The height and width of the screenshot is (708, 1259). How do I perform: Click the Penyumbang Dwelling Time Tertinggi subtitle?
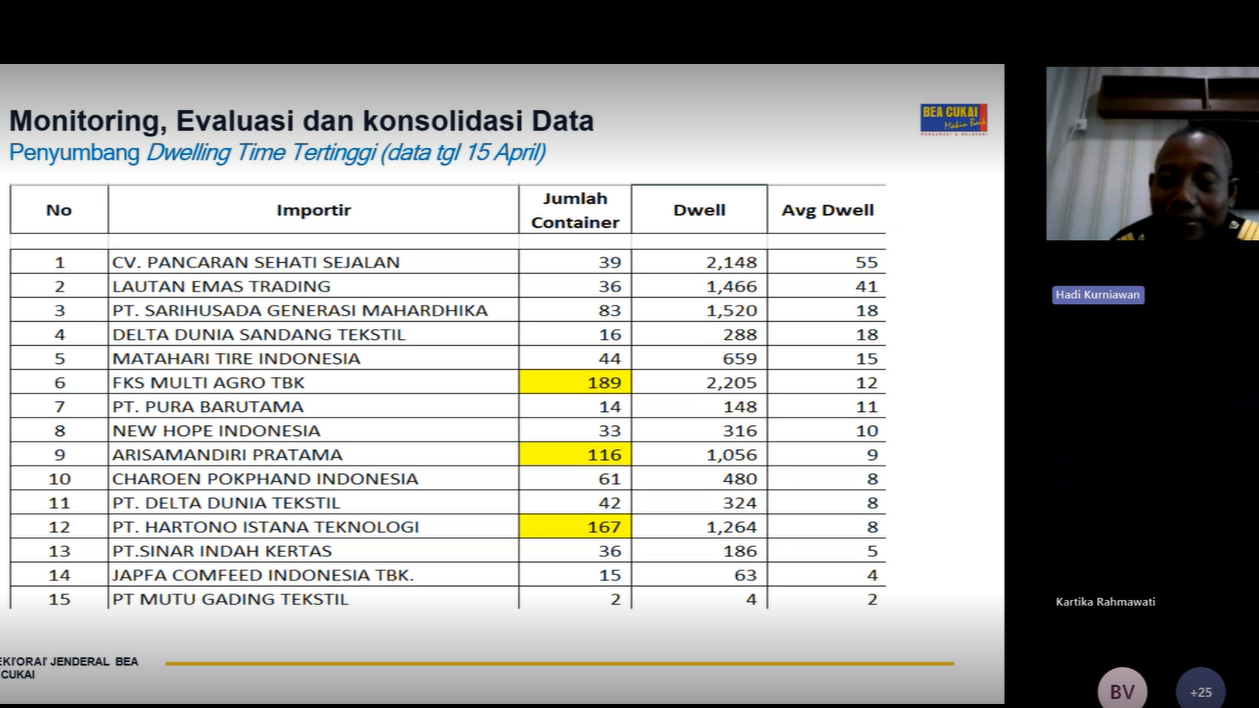(x=277, y=152)
